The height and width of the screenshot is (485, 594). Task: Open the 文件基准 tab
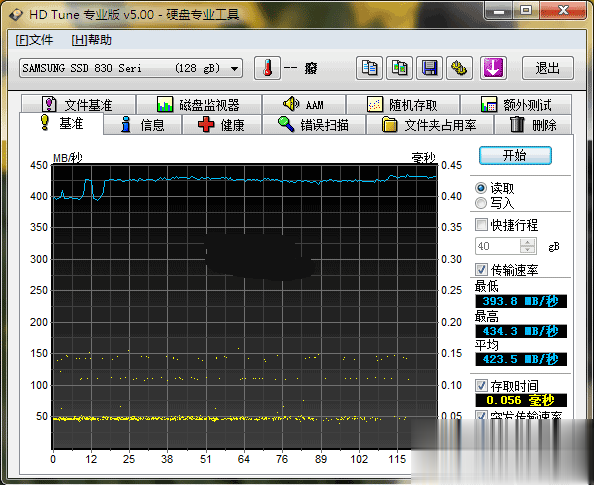(x=78, y=104)
